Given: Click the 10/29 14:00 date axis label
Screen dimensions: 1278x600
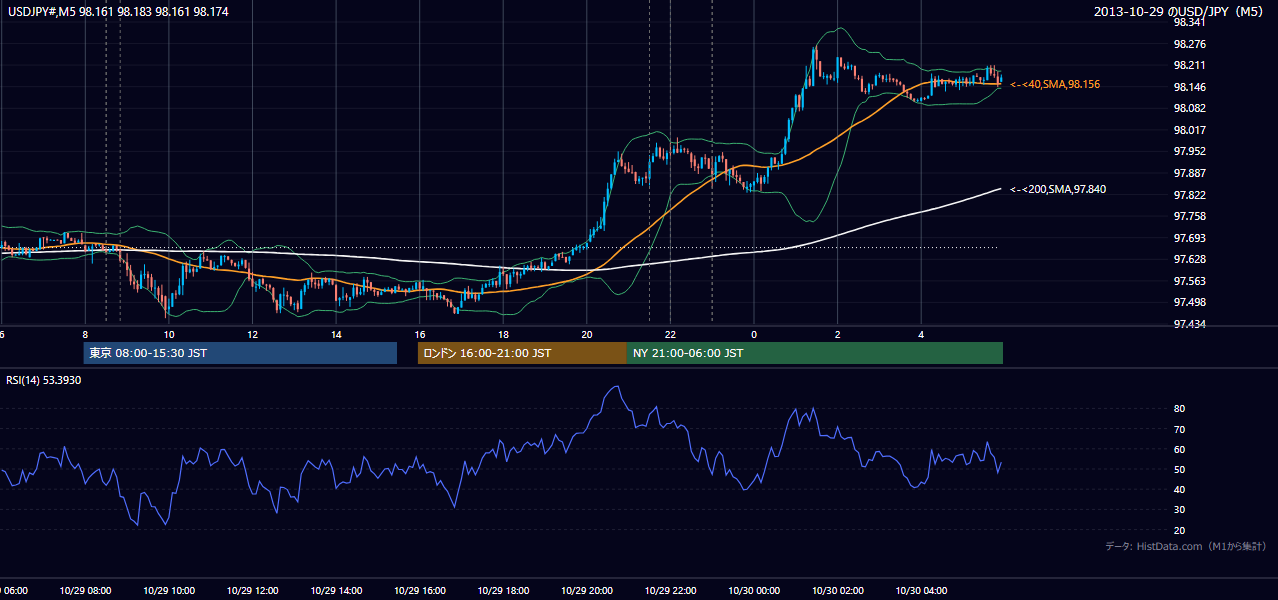Looking at the screenshot, I should pos(336,591).
